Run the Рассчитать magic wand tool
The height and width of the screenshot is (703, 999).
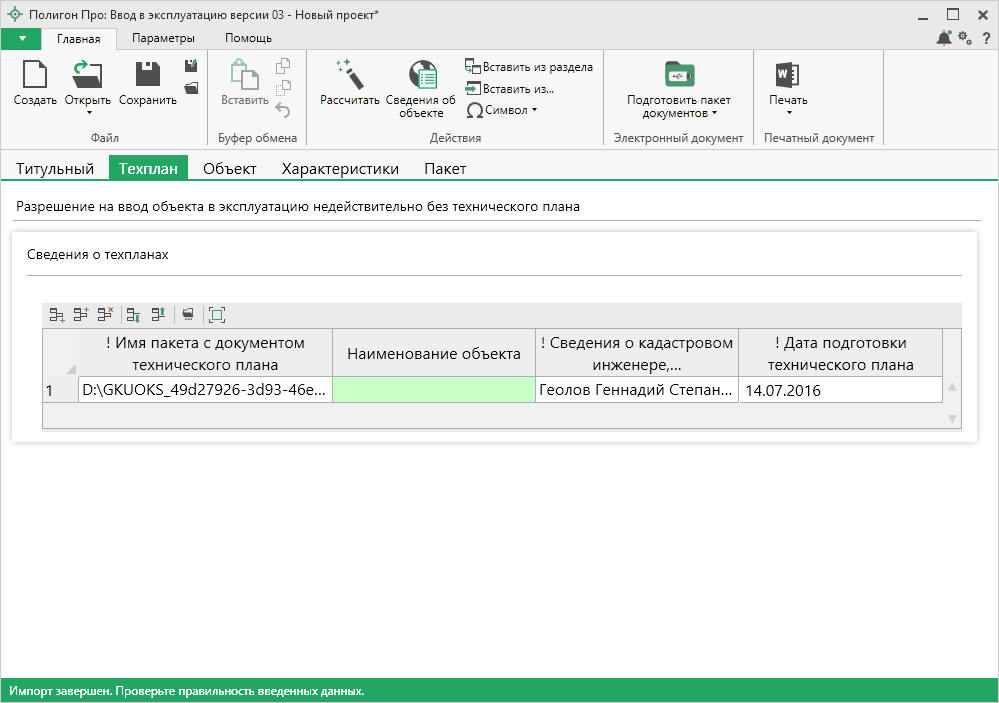[x=349, y=75]
